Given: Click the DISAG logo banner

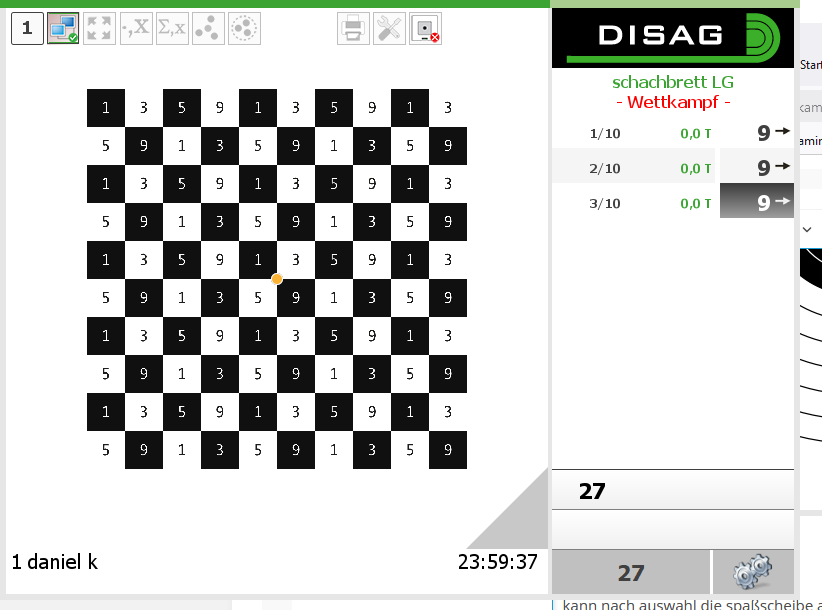Looking at the screenshot, I should tap(672, 36).
